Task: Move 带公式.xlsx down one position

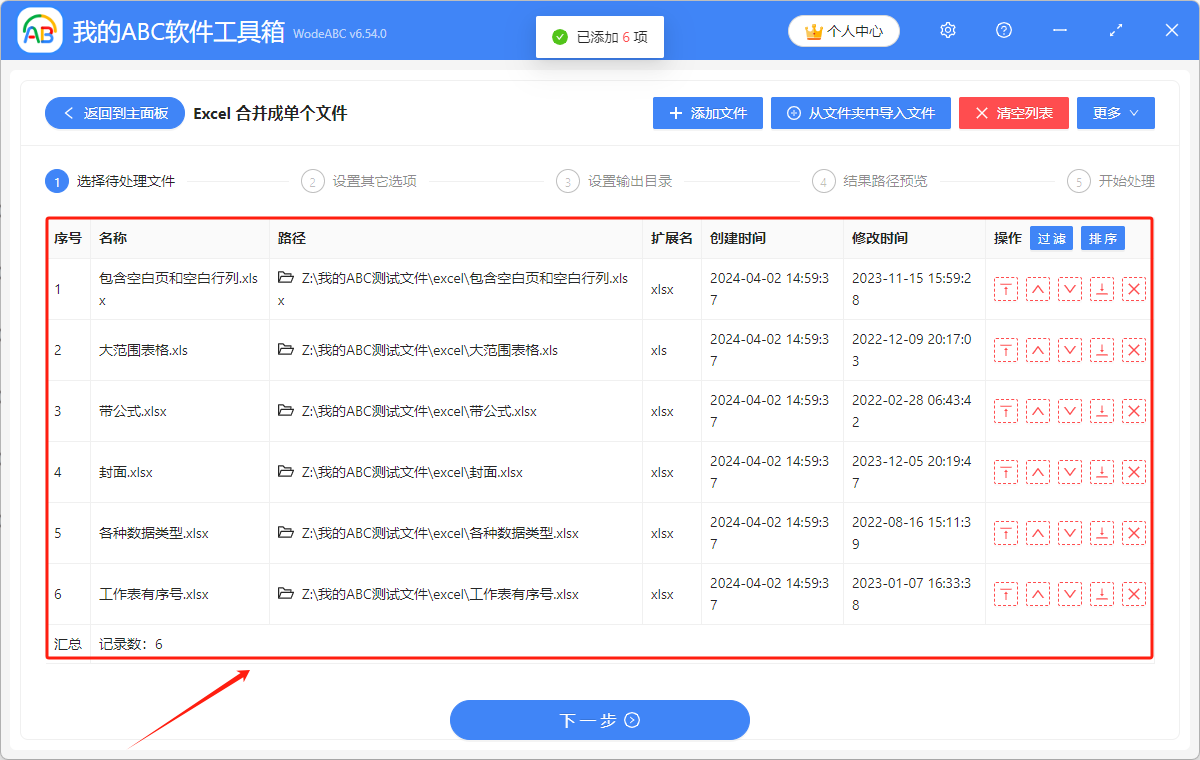Action: (1070, 410)
